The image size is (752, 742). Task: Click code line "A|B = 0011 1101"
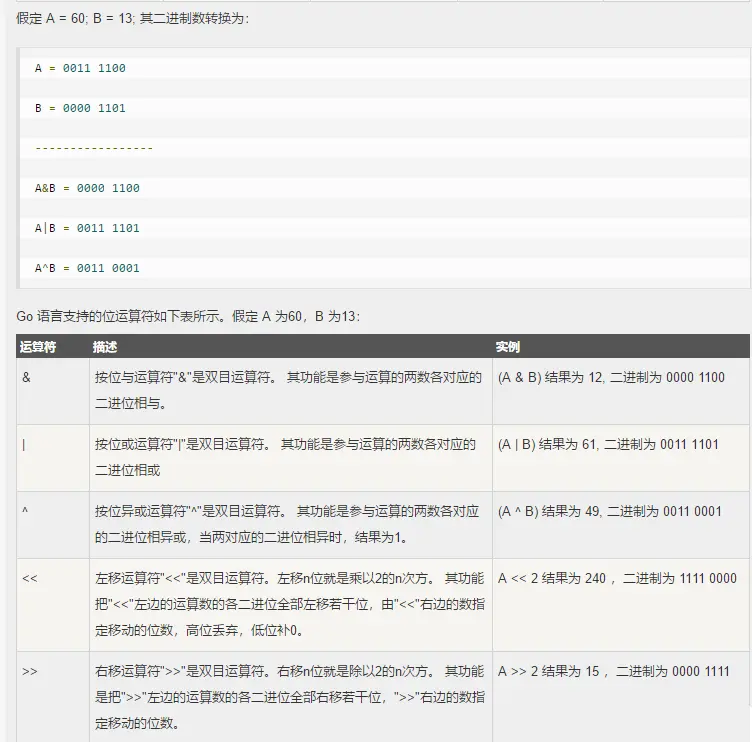pyautogui.click(x=87, y=228)
